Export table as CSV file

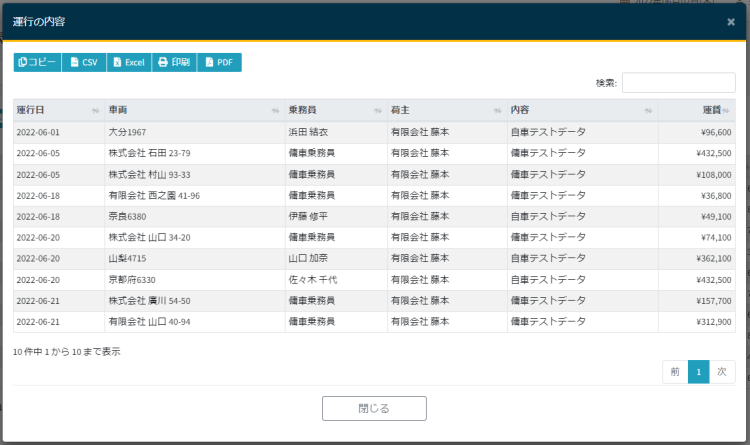pos(84,62)
